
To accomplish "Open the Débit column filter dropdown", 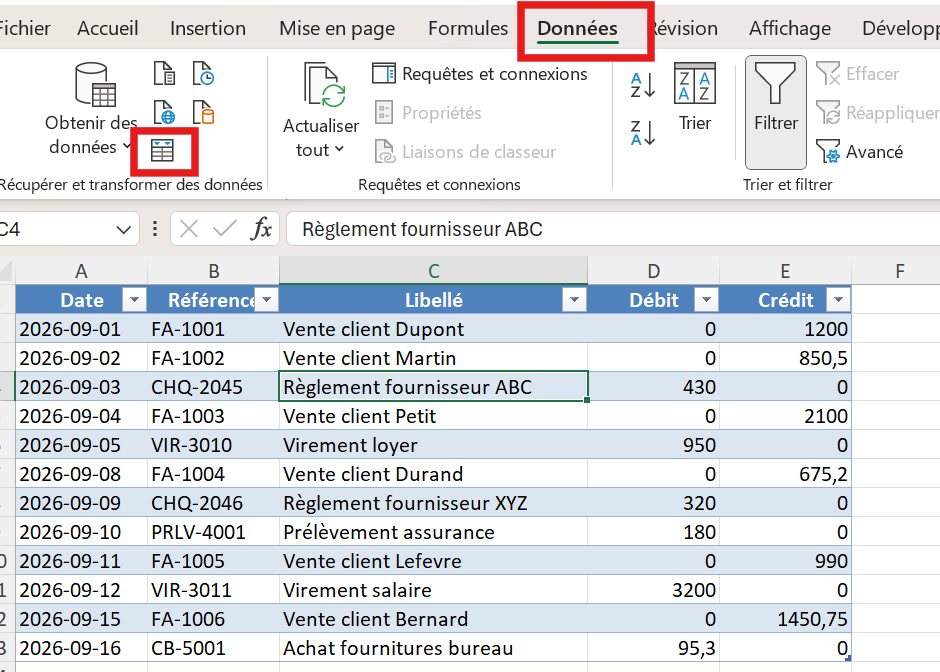I will tap(706, 300).
